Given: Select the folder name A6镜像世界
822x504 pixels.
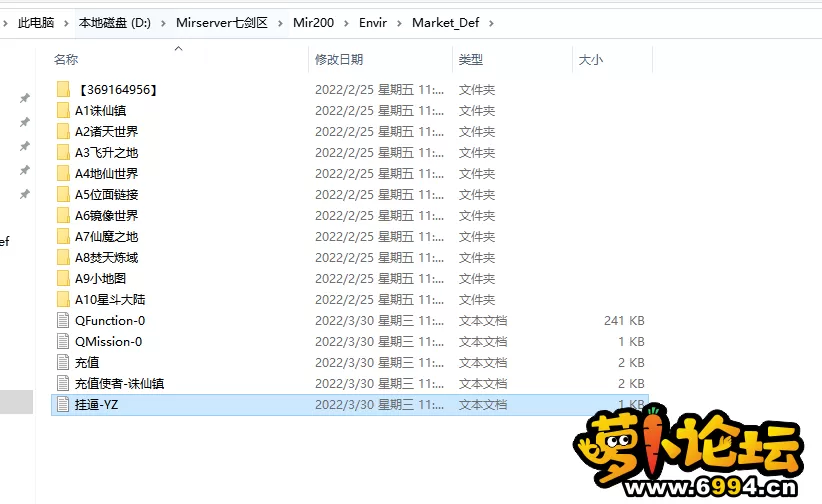Looking at the screenshot, I should coord(106,216).
